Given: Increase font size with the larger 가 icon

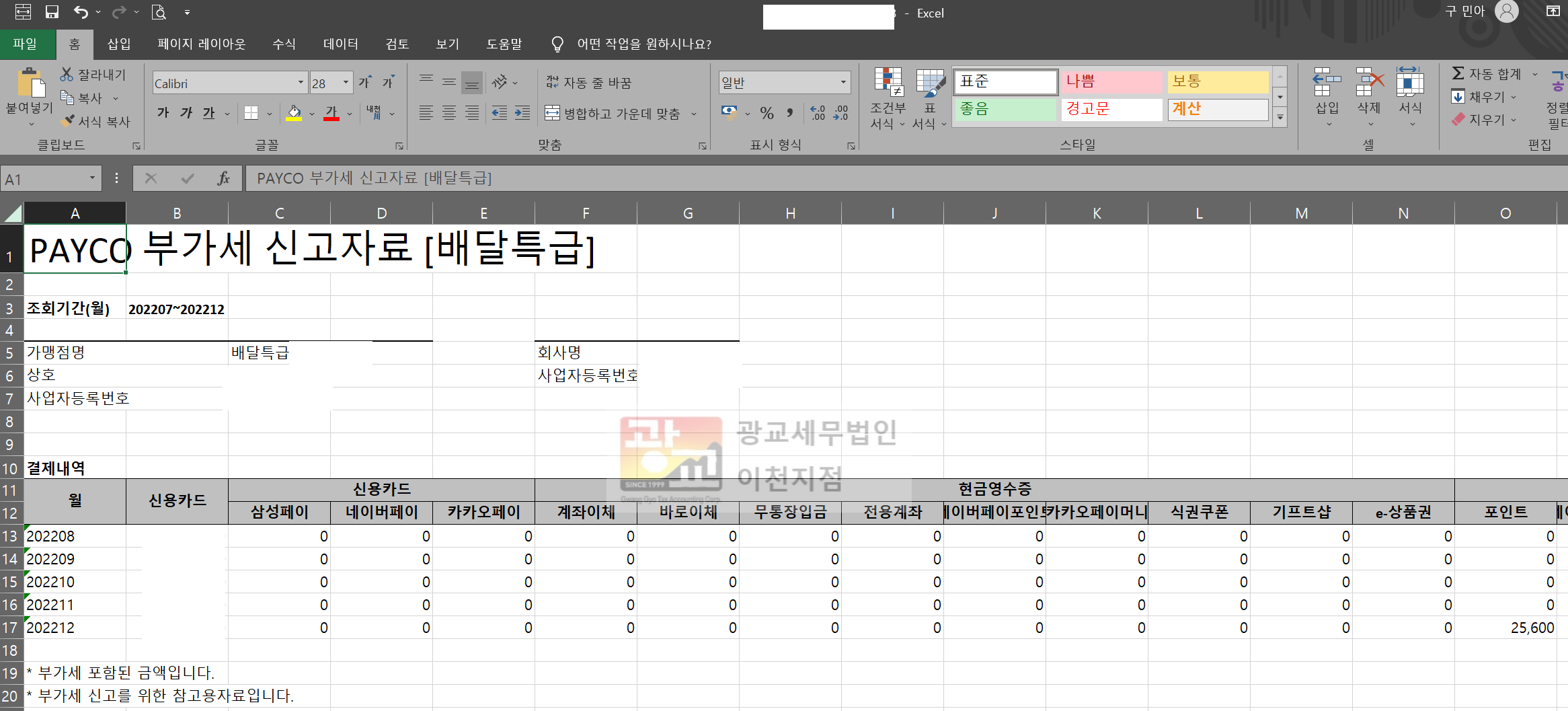Looking at the screenshot, I should 365,83.
